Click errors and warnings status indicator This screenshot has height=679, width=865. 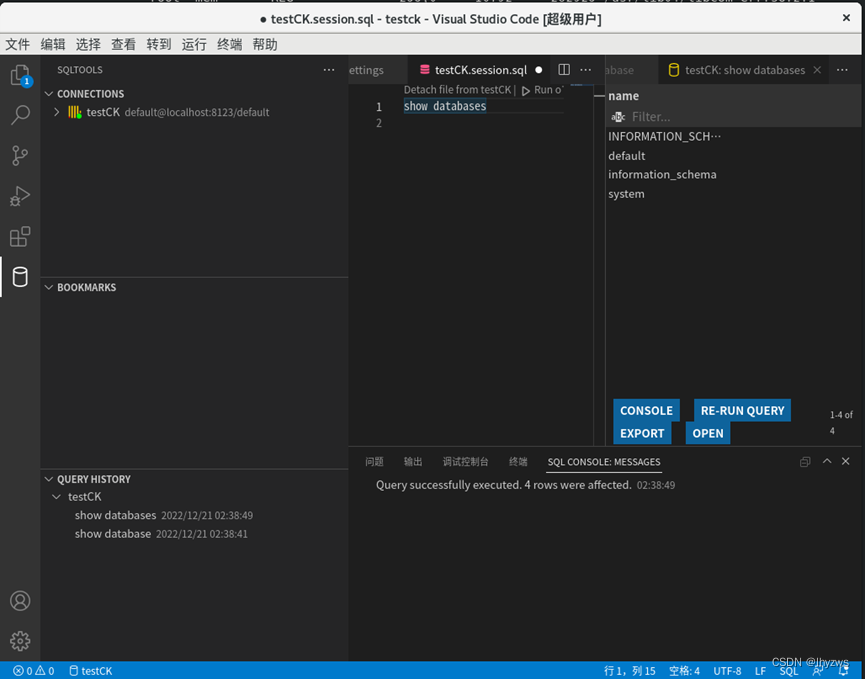click(x=34, y=671)
